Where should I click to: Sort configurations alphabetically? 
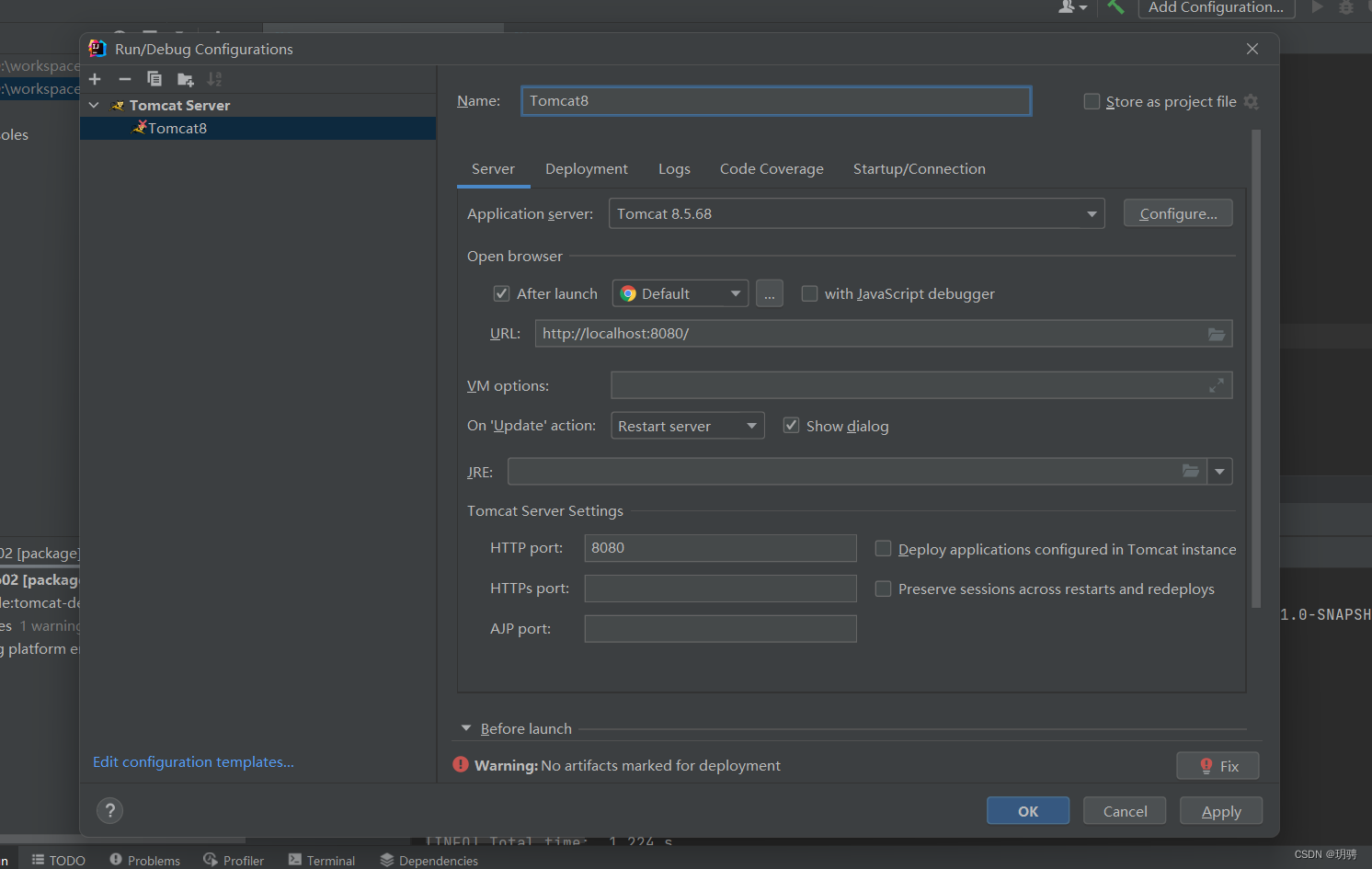coord(214,79)
